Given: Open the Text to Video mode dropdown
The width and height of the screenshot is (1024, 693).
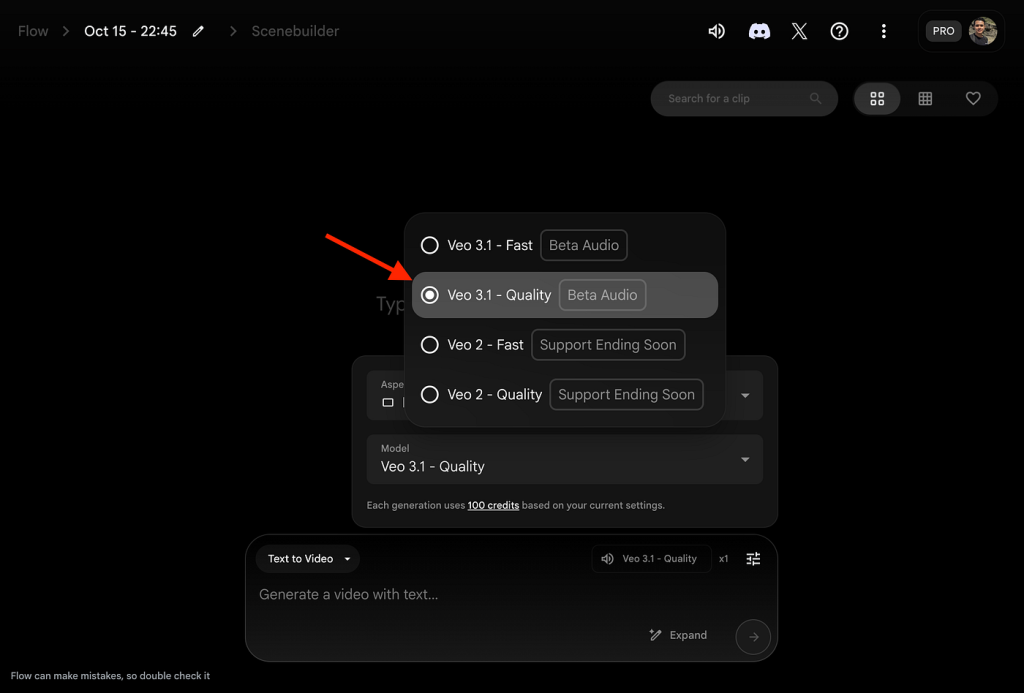Looking at the screenshot, I should click(308, 559).
